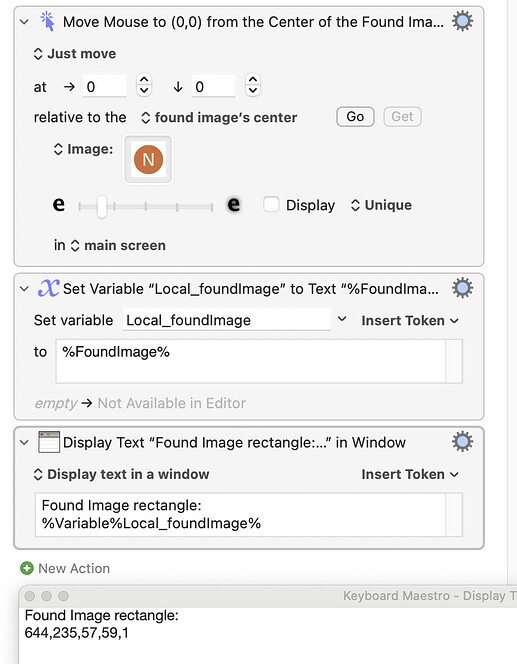Click the green New Action plus icon
517x664 pixels.
27,568
